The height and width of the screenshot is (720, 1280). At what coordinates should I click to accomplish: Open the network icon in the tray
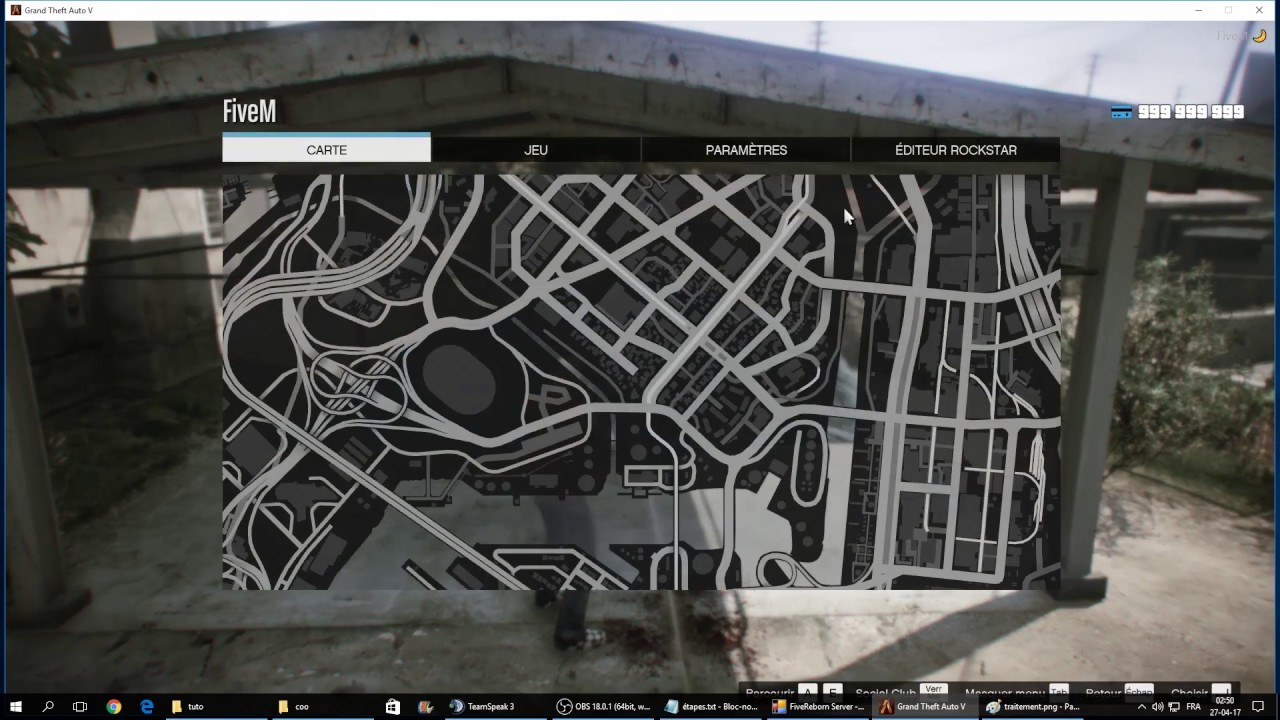tap(1174, 706)
